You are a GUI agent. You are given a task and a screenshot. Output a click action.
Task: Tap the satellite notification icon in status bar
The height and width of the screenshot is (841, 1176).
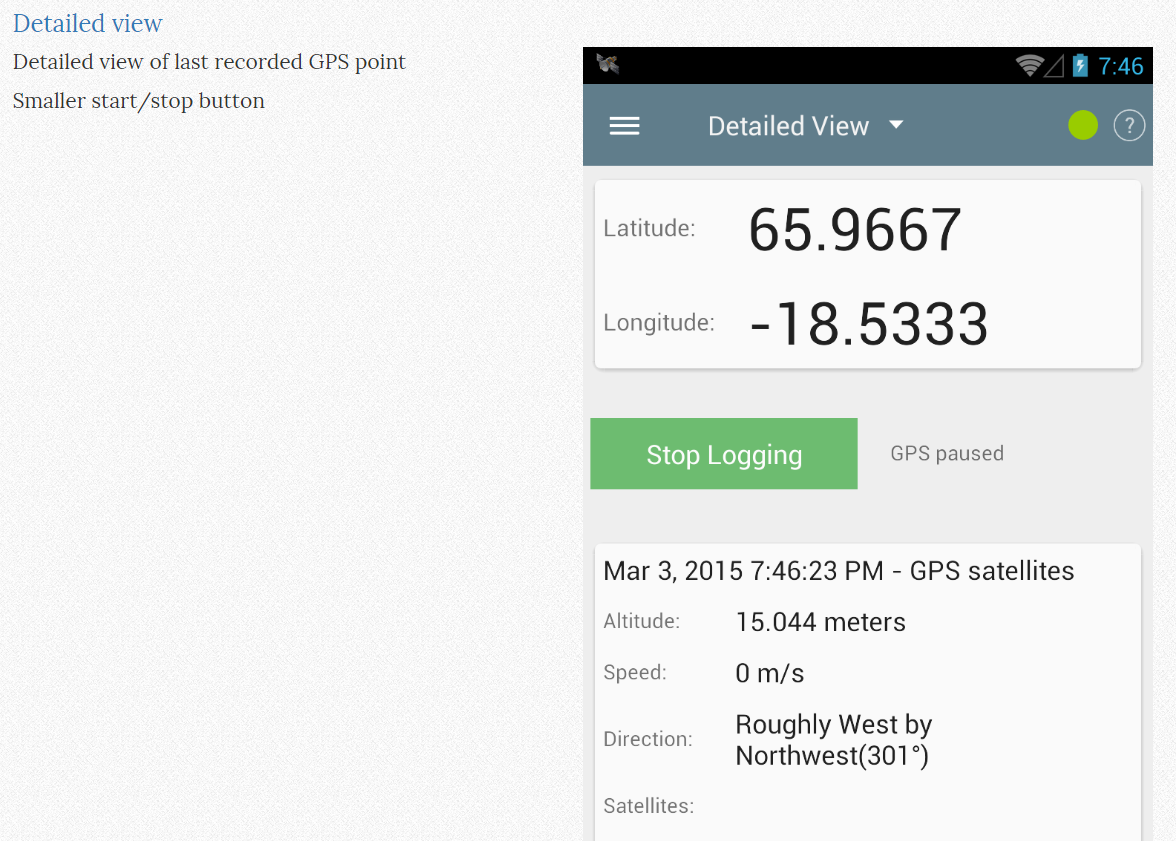click(x=608, y=65)
